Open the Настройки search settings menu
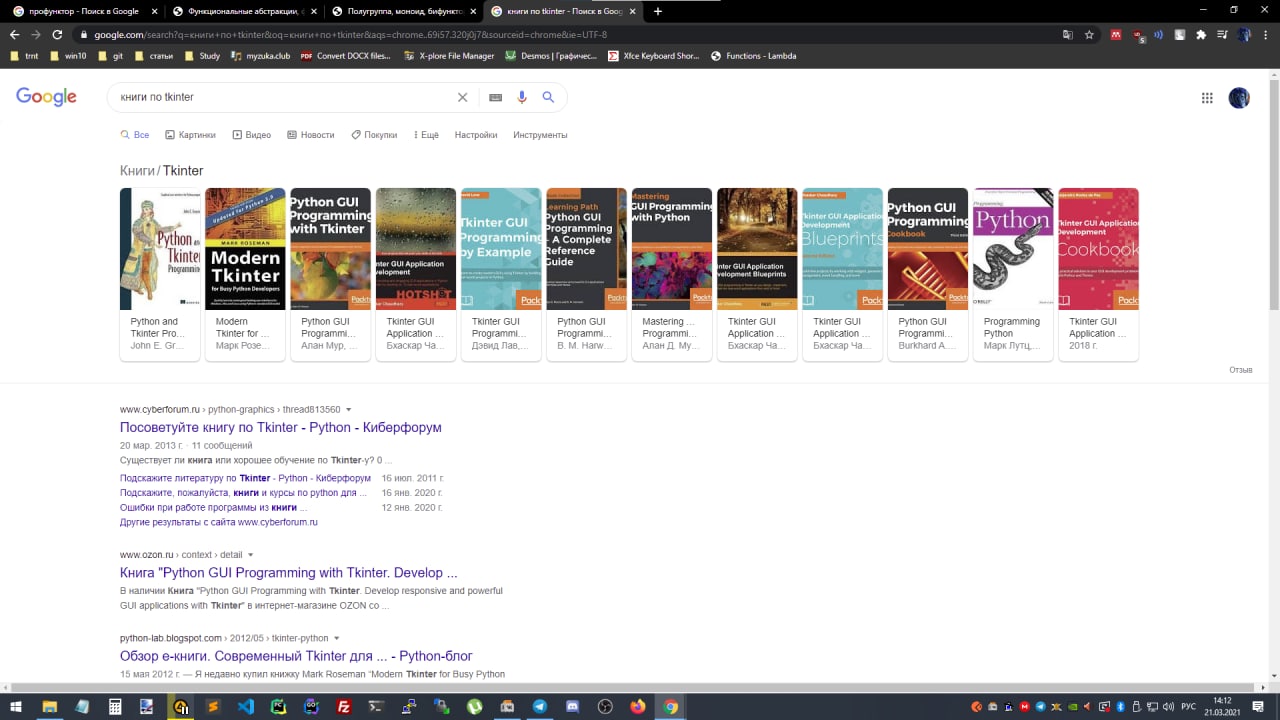 pos(476,135)
